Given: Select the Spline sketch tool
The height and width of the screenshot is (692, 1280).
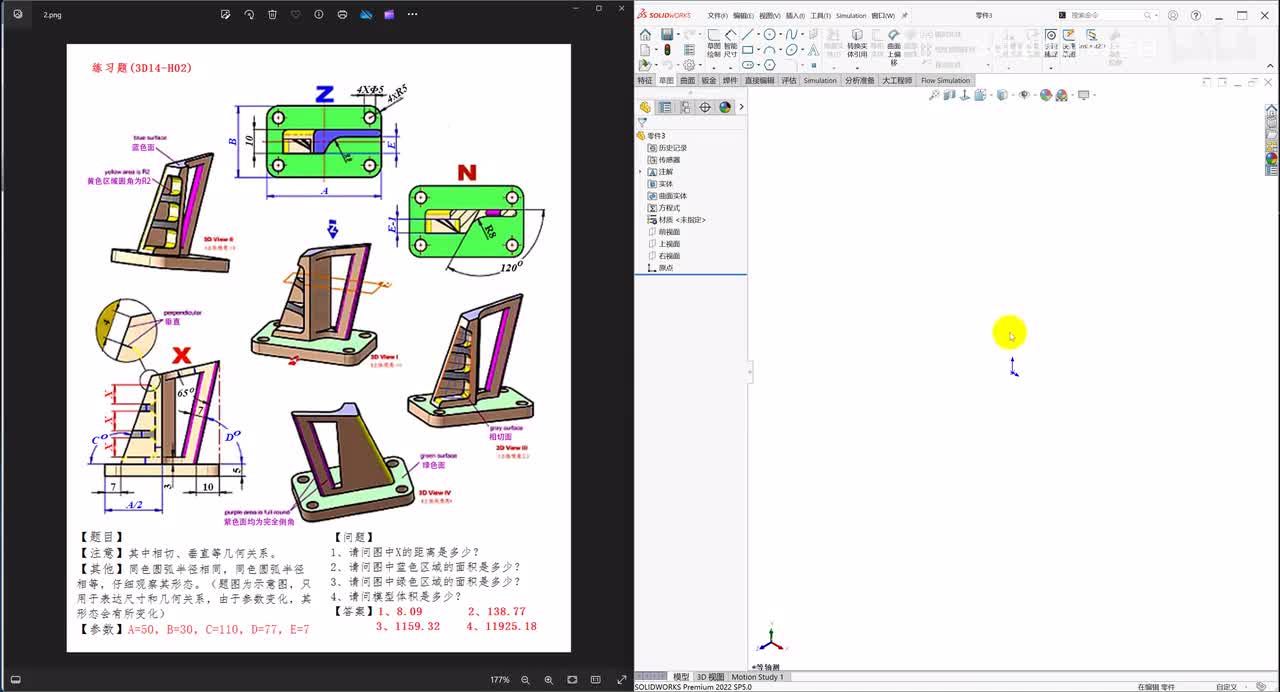Looking at the screenshot, I should click(x=791, y=35).
